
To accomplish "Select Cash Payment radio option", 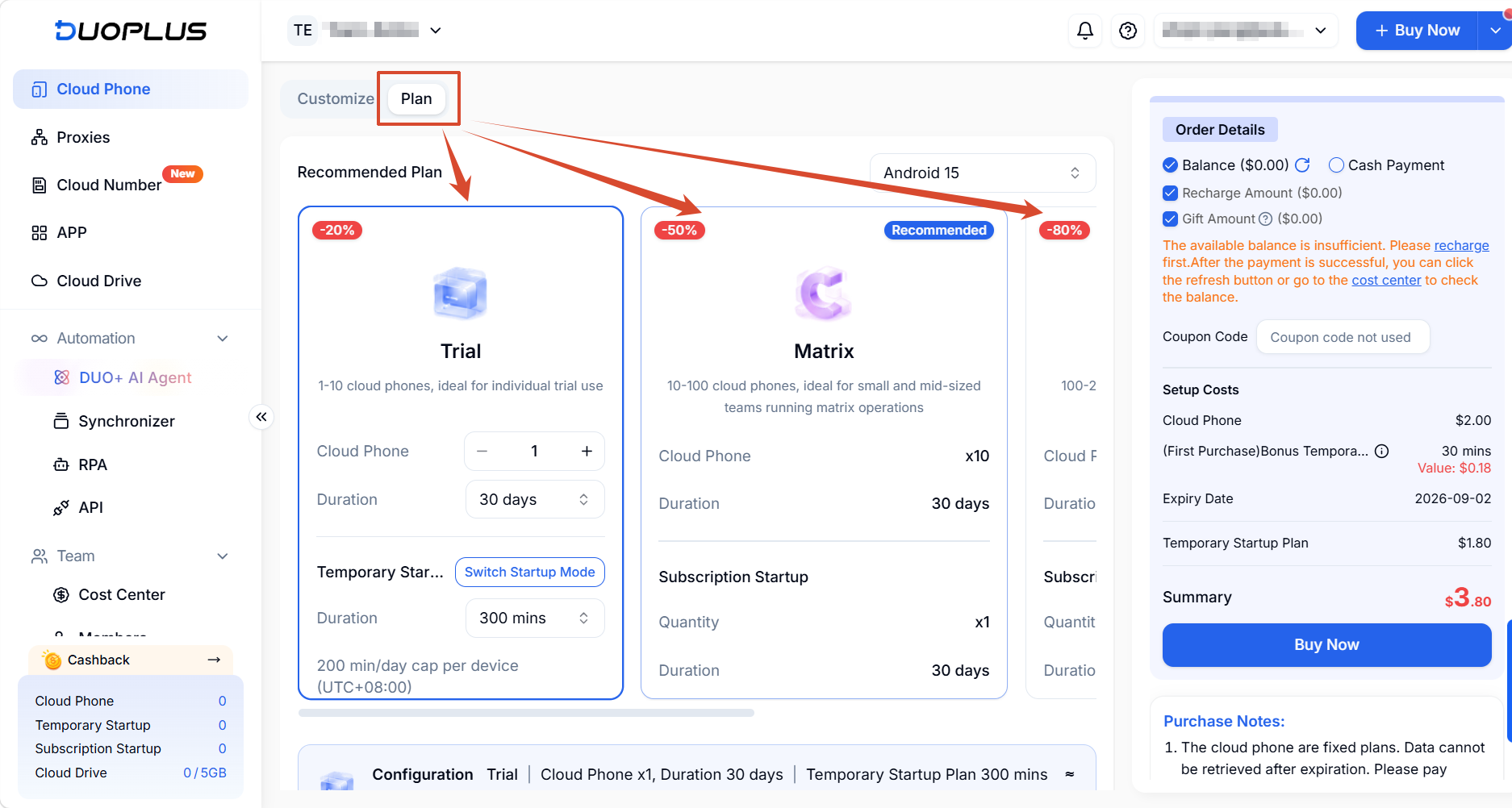I will coord(1336,165).
